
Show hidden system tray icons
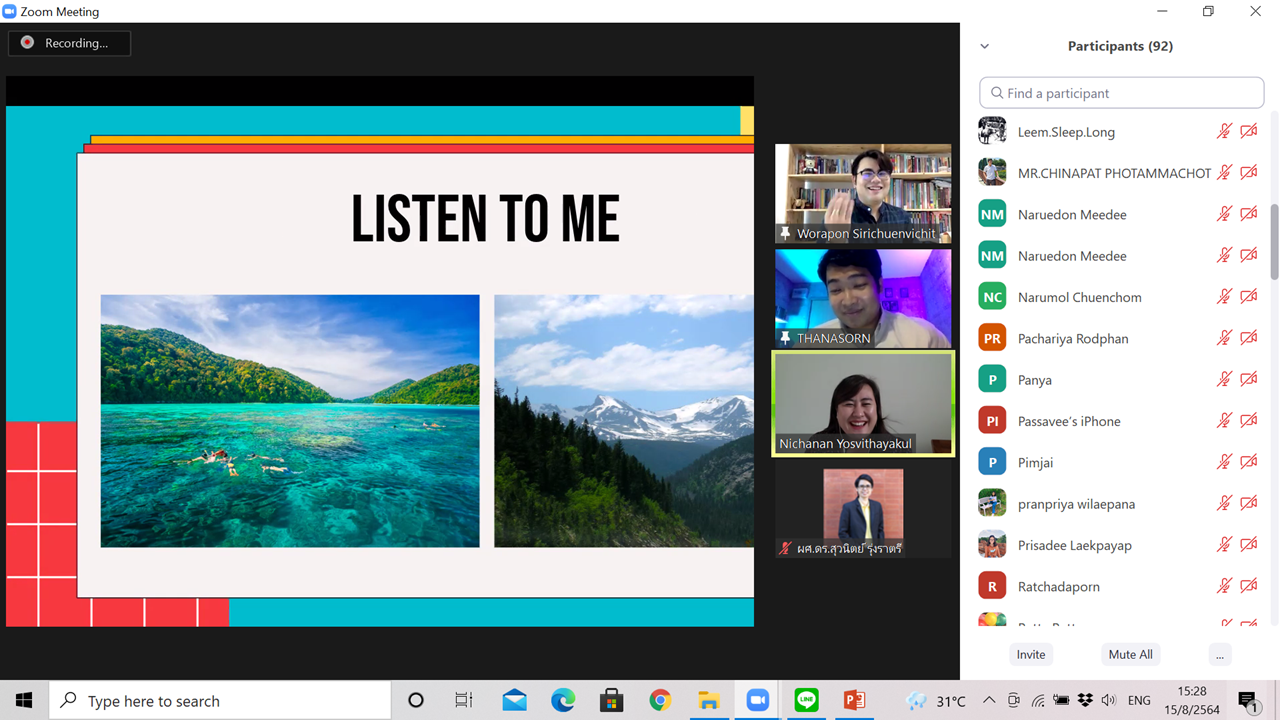coord(989,701)
